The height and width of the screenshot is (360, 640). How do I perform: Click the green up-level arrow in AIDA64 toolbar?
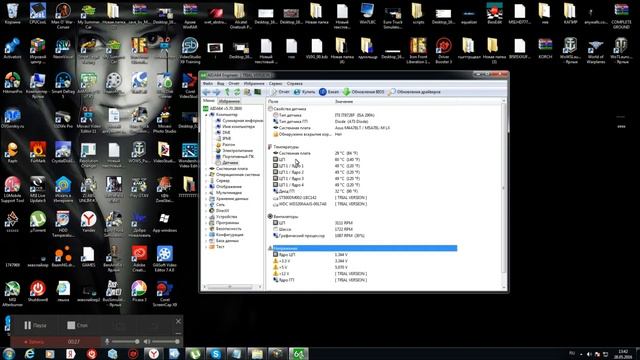coord(227,92)
